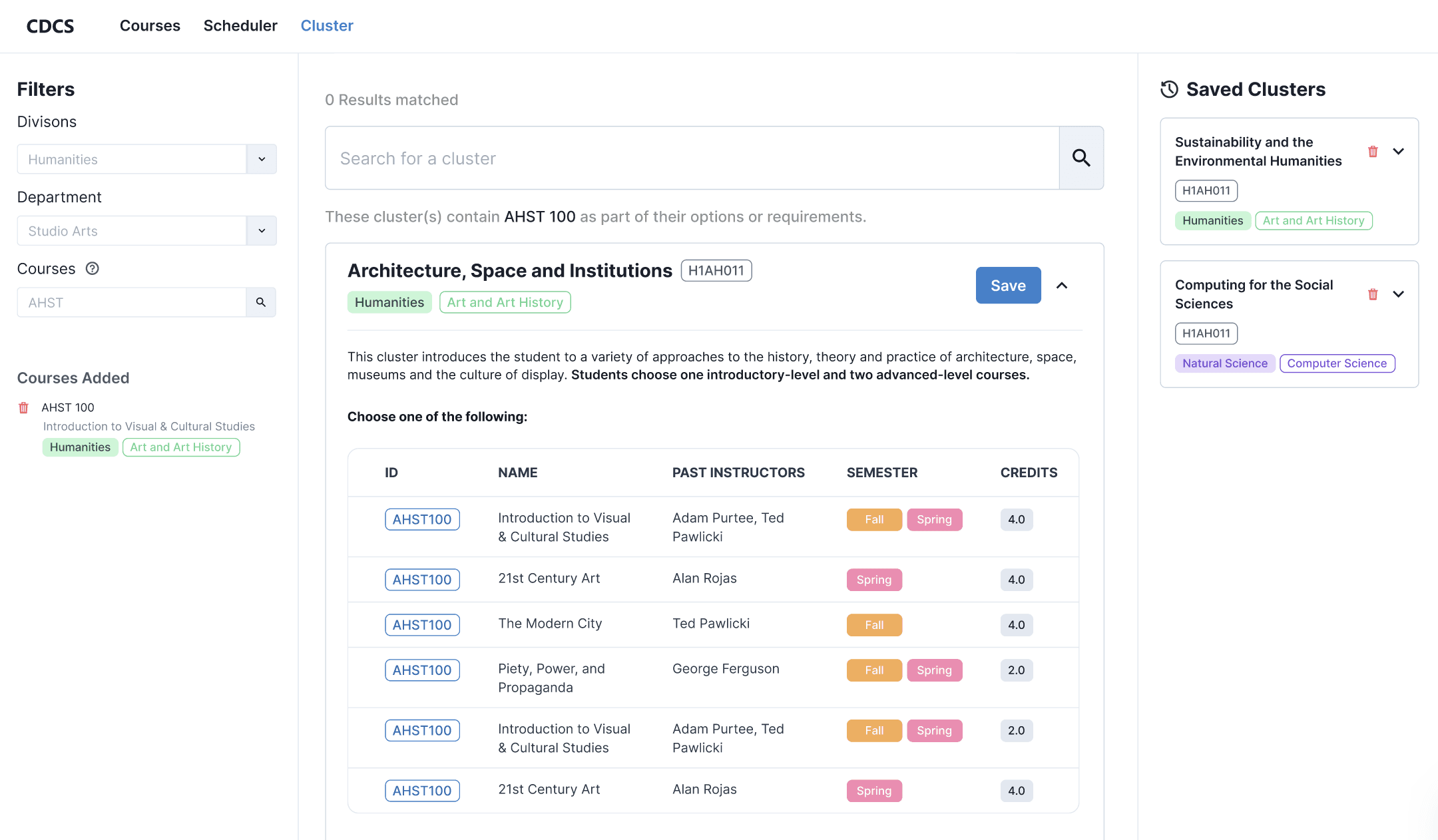
Task: Save the Architecture cluster
Action: coord(1008,286)
